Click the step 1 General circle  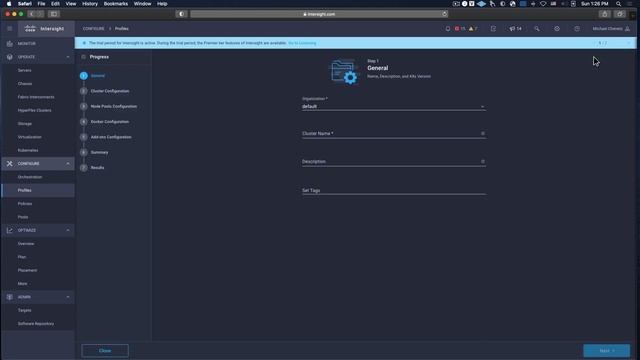[x=84, y=76]
